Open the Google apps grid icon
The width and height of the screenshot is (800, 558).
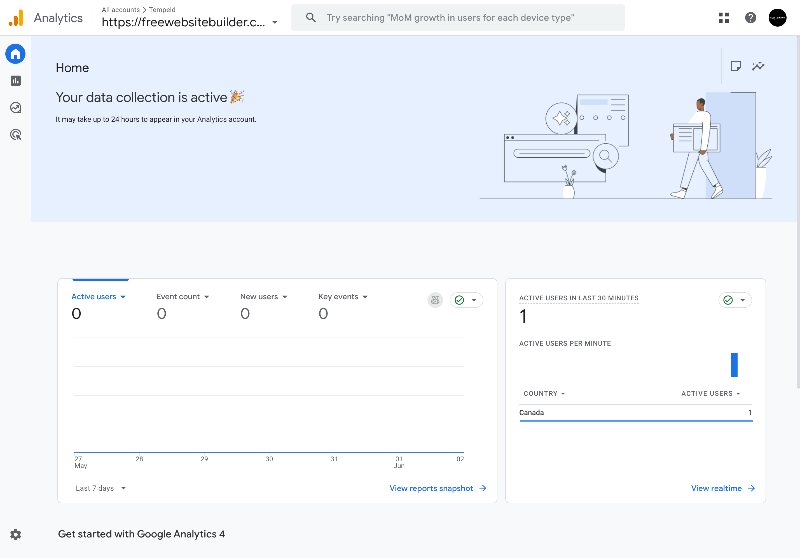[723, 18]
